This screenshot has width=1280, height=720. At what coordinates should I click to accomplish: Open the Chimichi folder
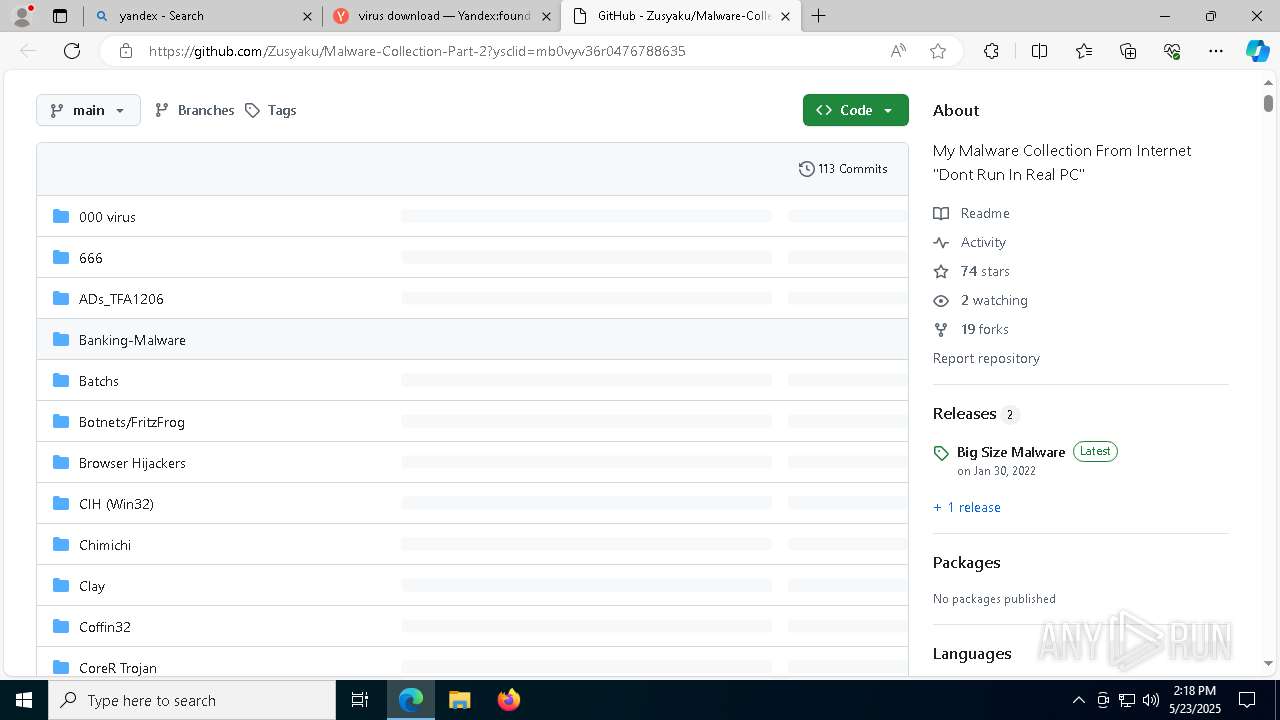[x=105, y=545]
